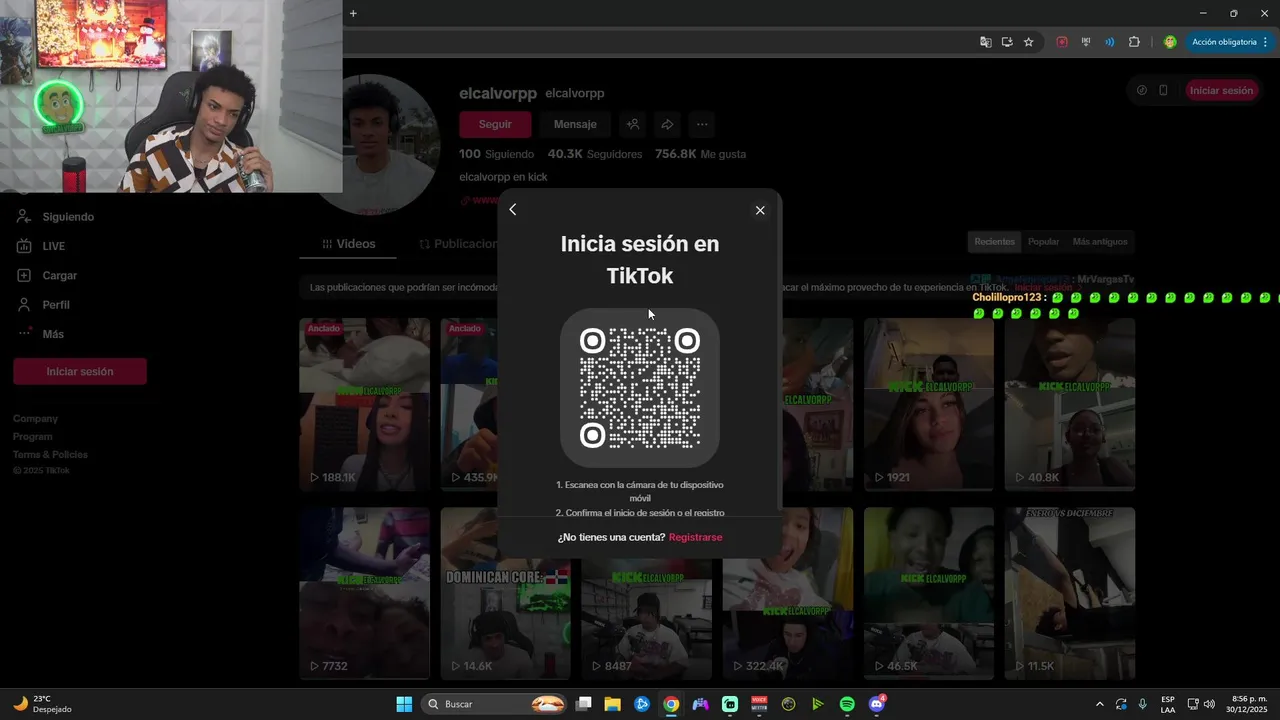Open File Explorer from the taskbar
The width and height of the screenshot is (1280, 720).
[612, 704]
